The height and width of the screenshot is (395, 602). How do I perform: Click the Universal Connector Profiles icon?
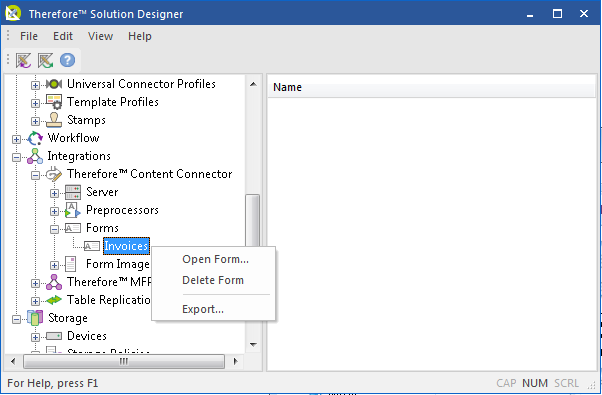[x=54, y=84]
